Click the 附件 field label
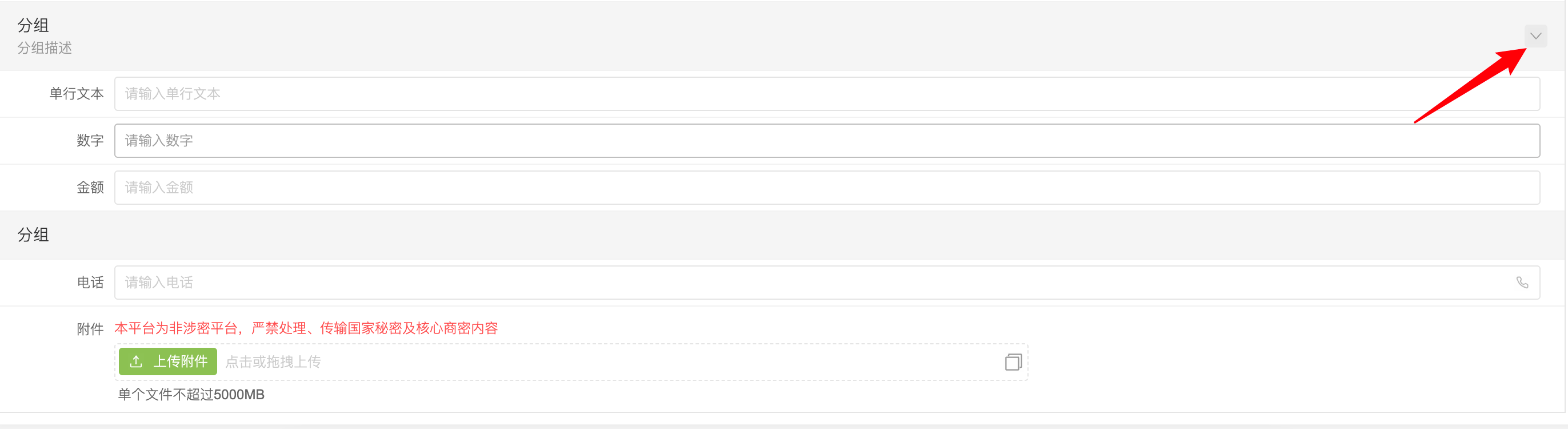 coord(90,329)
